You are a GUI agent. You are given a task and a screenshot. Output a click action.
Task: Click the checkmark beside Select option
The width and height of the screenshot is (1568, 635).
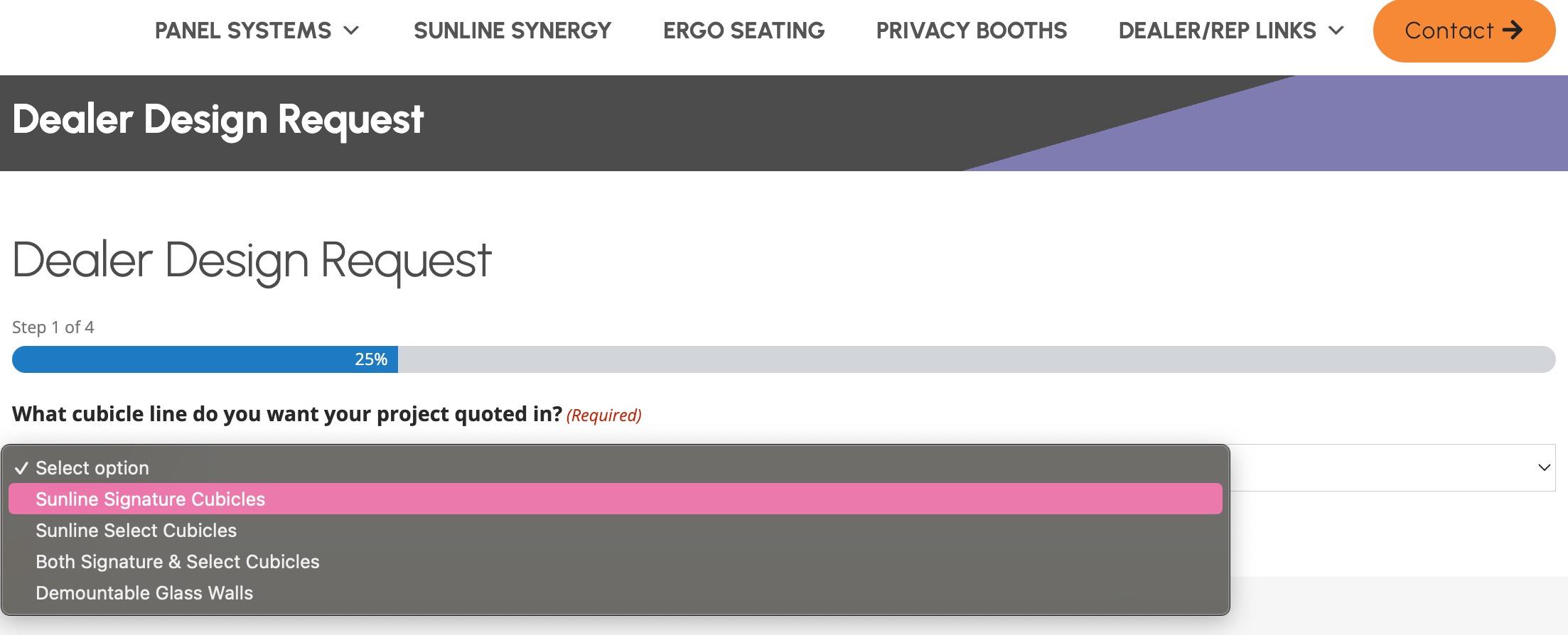coord(21,468)
